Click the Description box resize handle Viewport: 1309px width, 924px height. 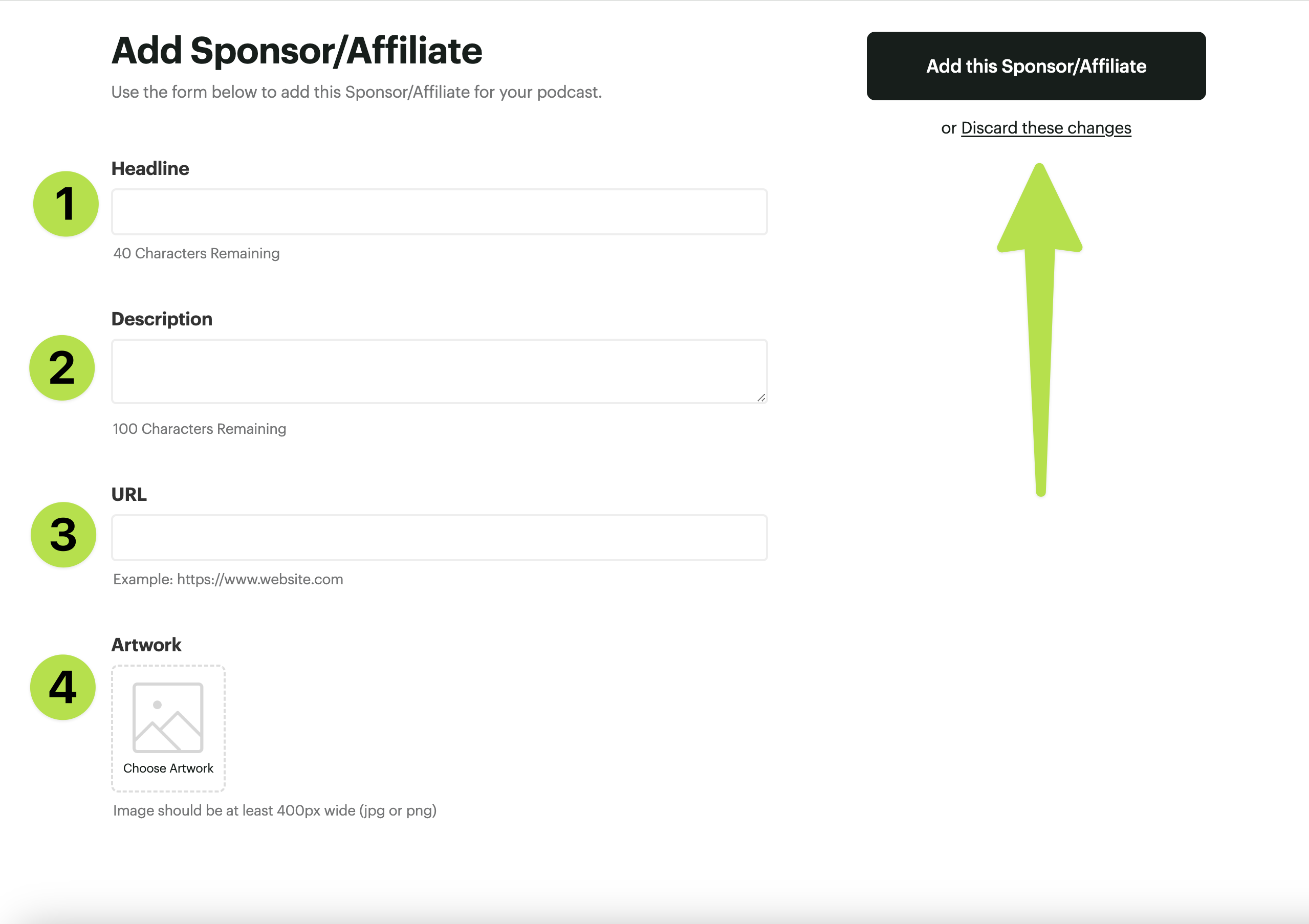761,398
